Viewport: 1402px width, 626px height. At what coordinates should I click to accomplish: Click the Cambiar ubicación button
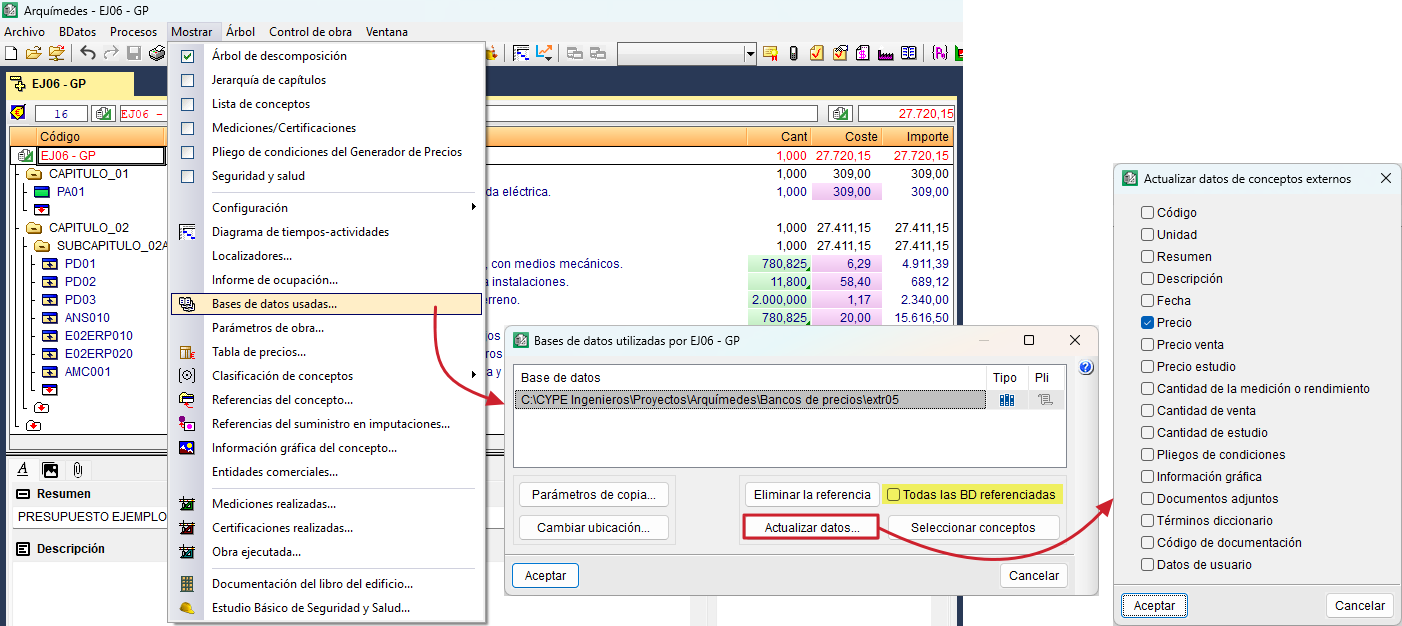(x=594, y=527)
